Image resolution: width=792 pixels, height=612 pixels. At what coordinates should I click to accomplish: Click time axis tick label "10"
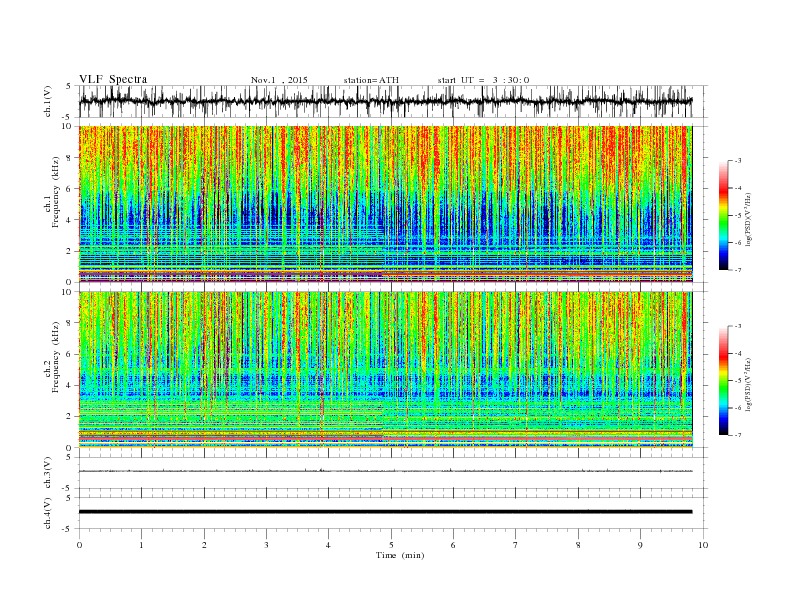point(703,545)
